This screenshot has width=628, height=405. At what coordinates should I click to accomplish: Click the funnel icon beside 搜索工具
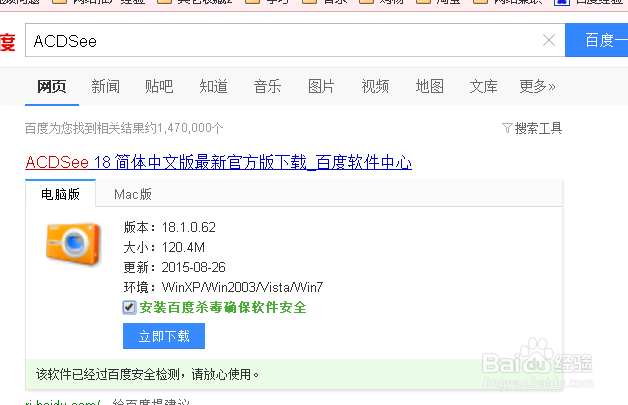tap(507, 128)
